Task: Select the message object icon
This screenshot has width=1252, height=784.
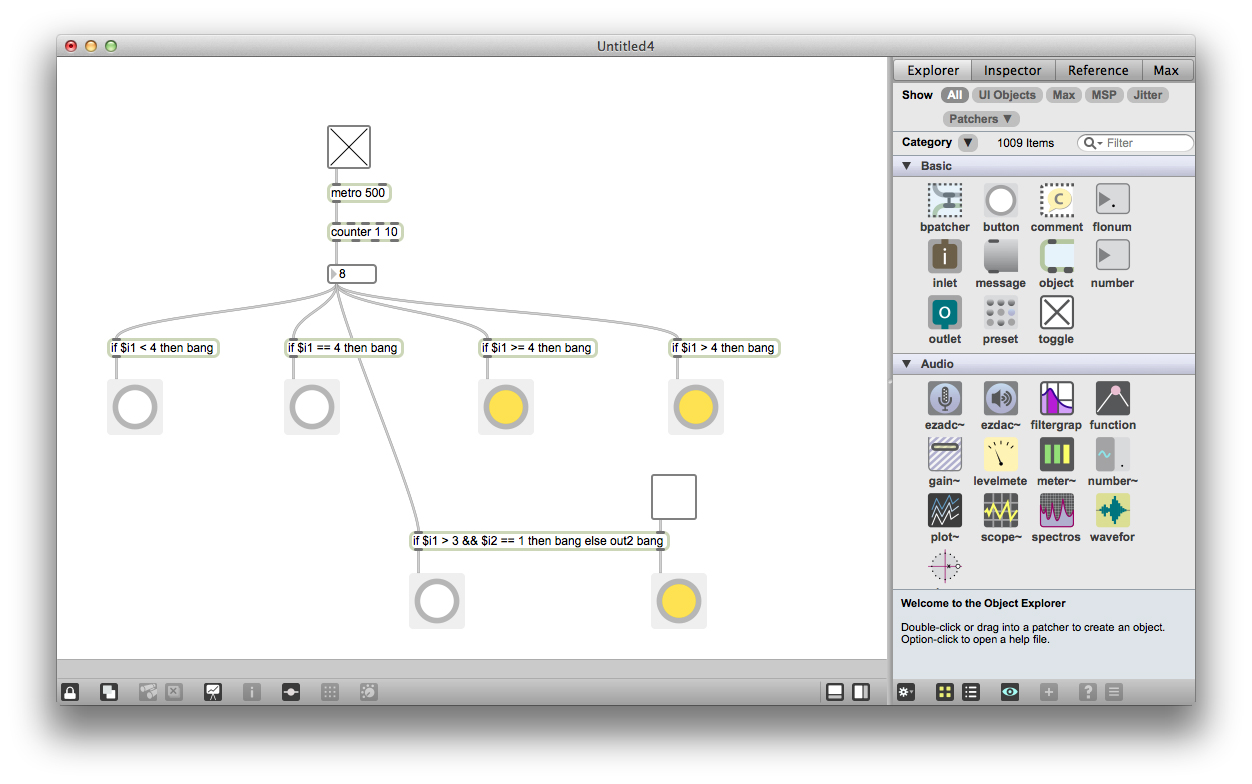Action: [1001, 256]
